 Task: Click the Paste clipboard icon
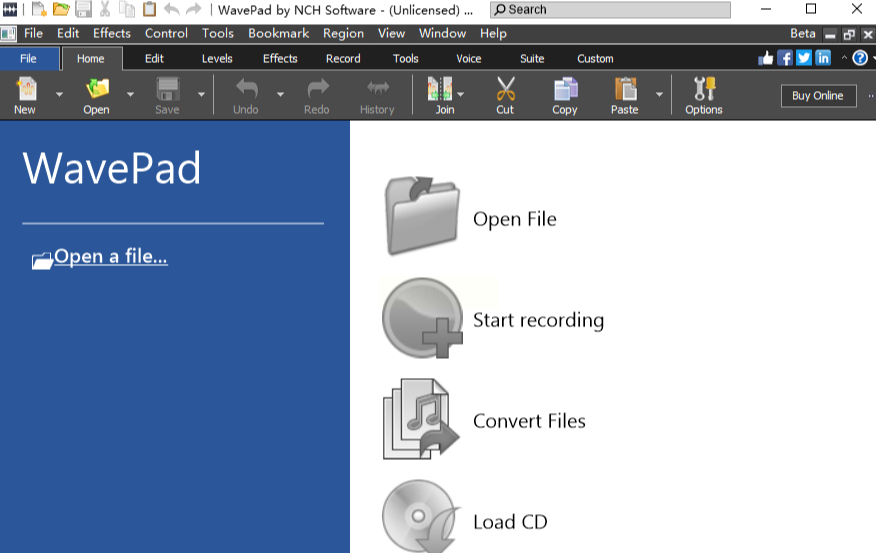tap(625, 90)
